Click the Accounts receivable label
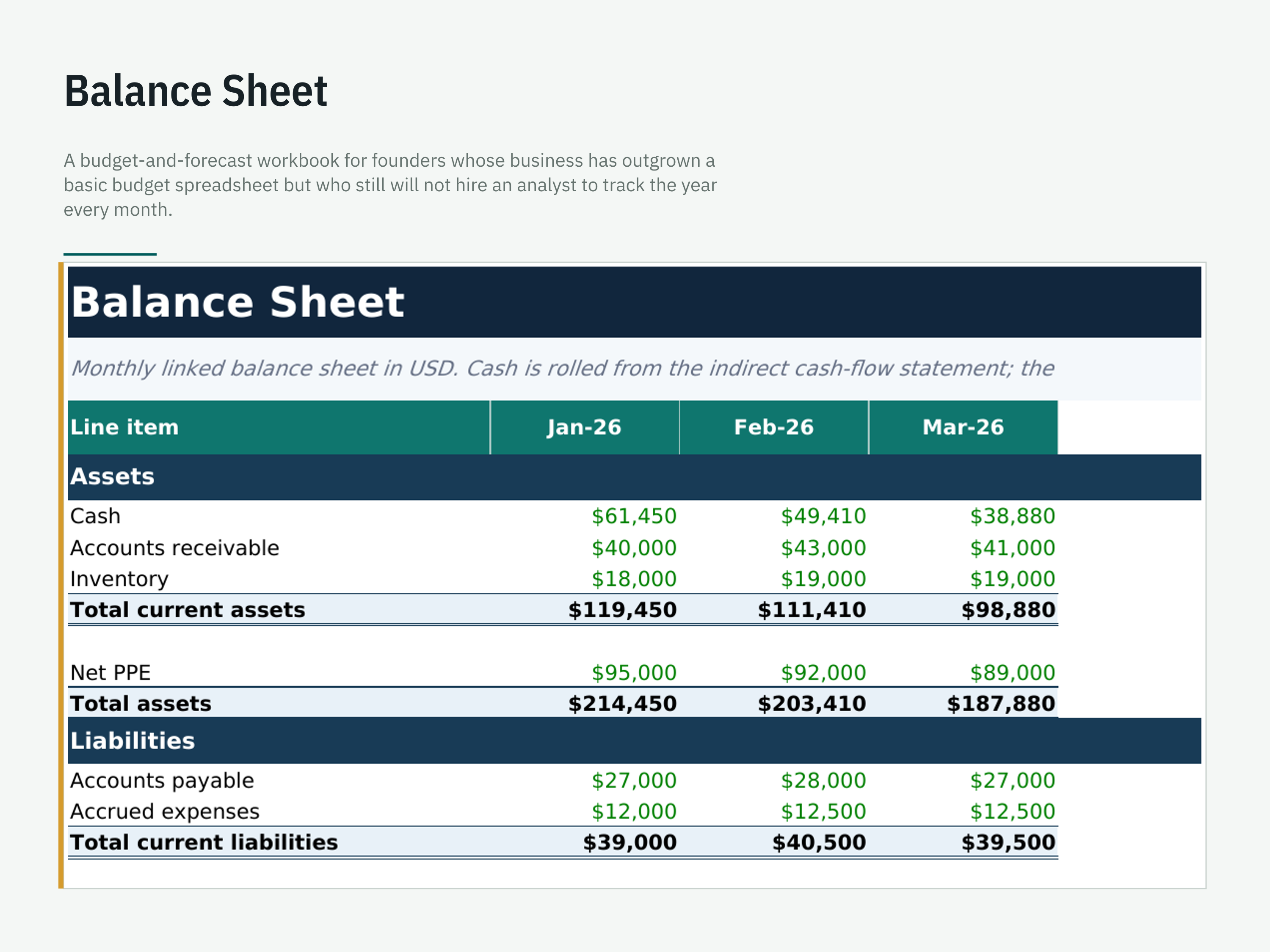The image size is (1270, 952). (174, 548)
